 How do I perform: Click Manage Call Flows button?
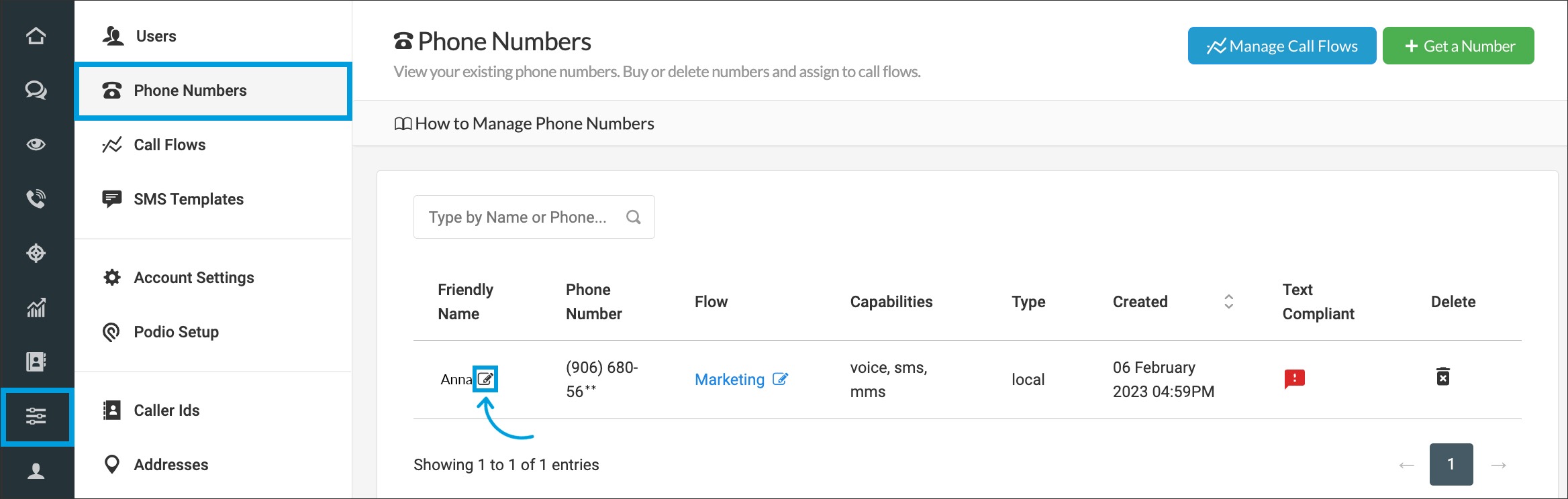(x=1281, y=46)
